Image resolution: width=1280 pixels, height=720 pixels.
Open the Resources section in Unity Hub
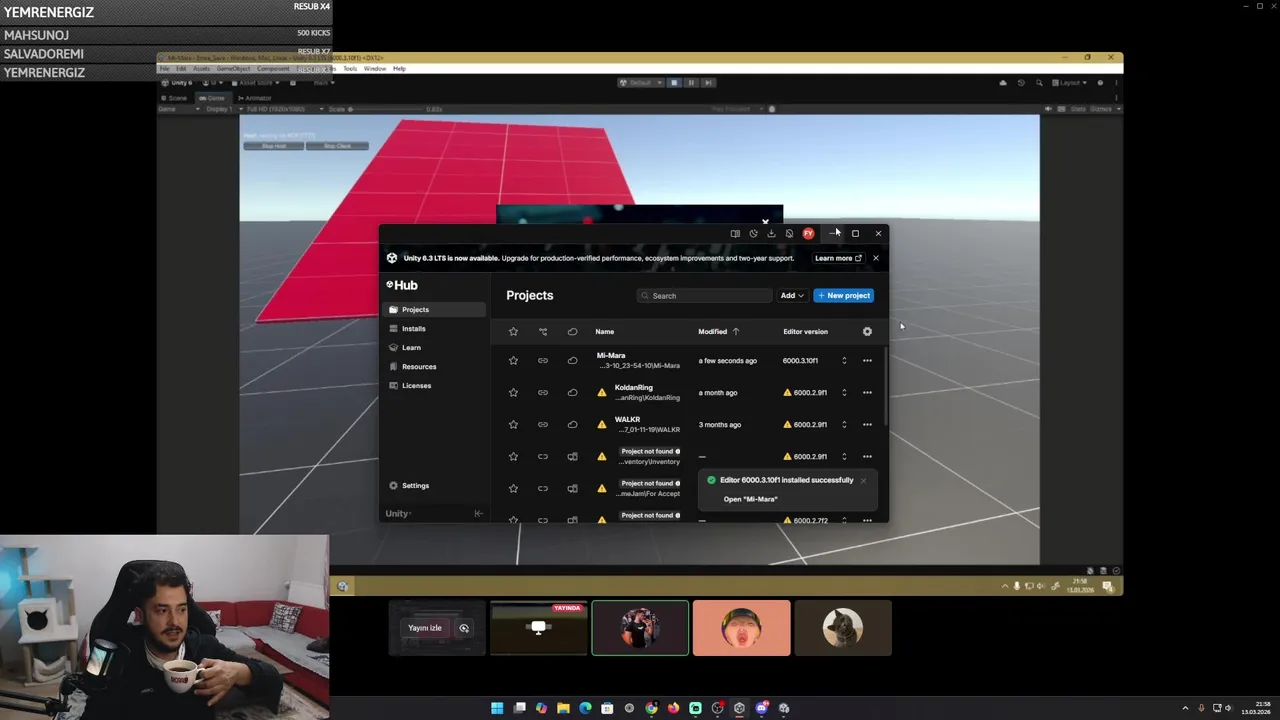(434, 367)
